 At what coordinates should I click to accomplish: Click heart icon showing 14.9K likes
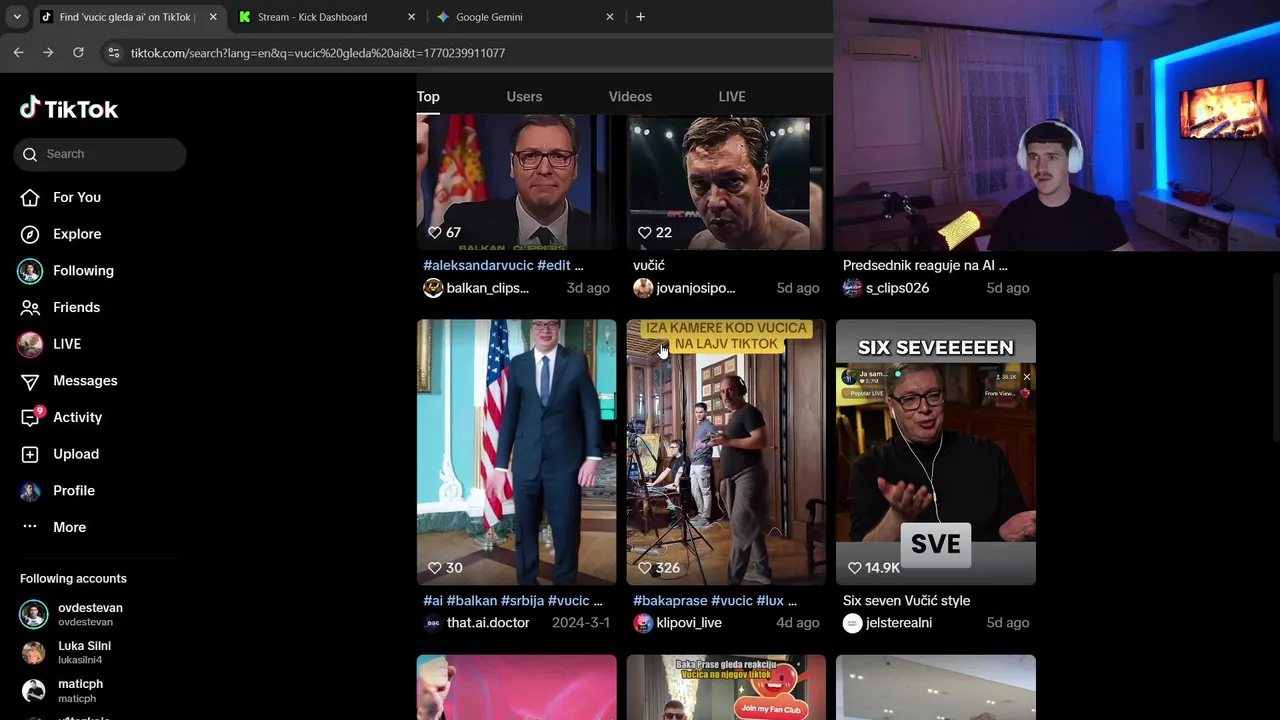[x=855, y=567]
